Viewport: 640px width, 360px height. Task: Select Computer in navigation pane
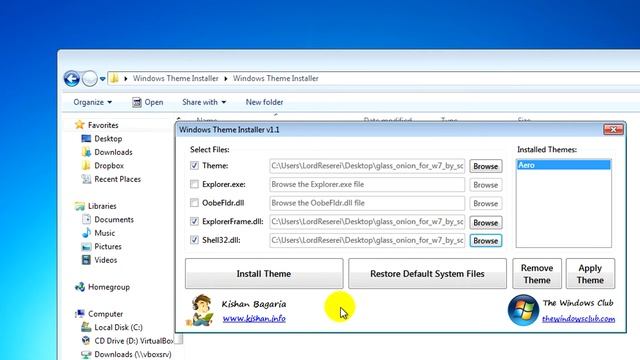tap(105, 314)
